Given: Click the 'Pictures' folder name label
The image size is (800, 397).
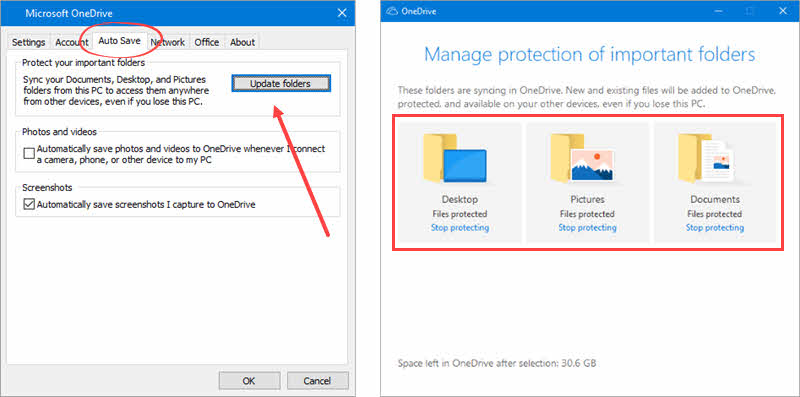Looking at the screenshot, I should click(x=587, y=200).
